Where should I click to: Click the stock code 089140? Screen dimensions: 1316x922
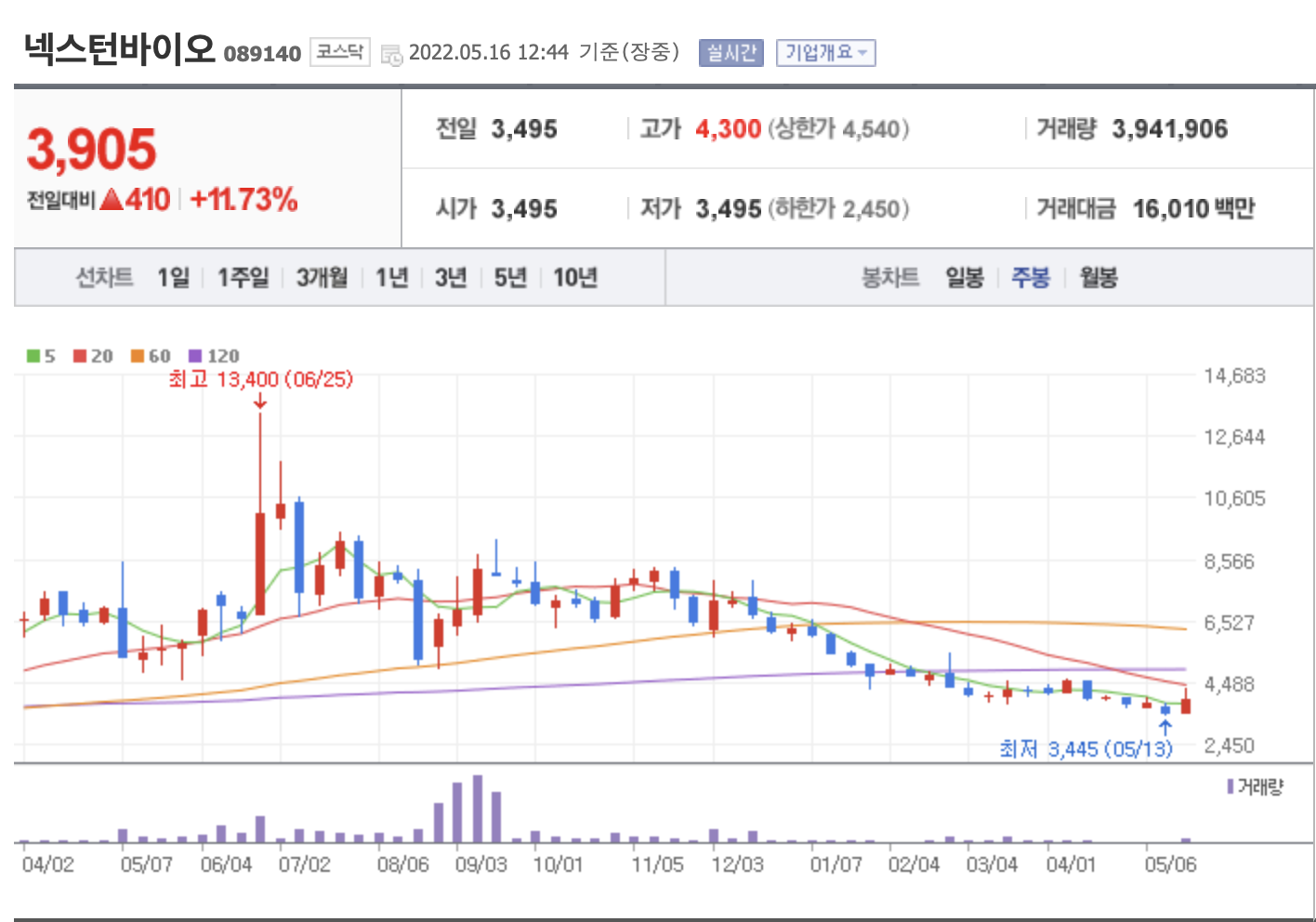(x=262, y=54)
